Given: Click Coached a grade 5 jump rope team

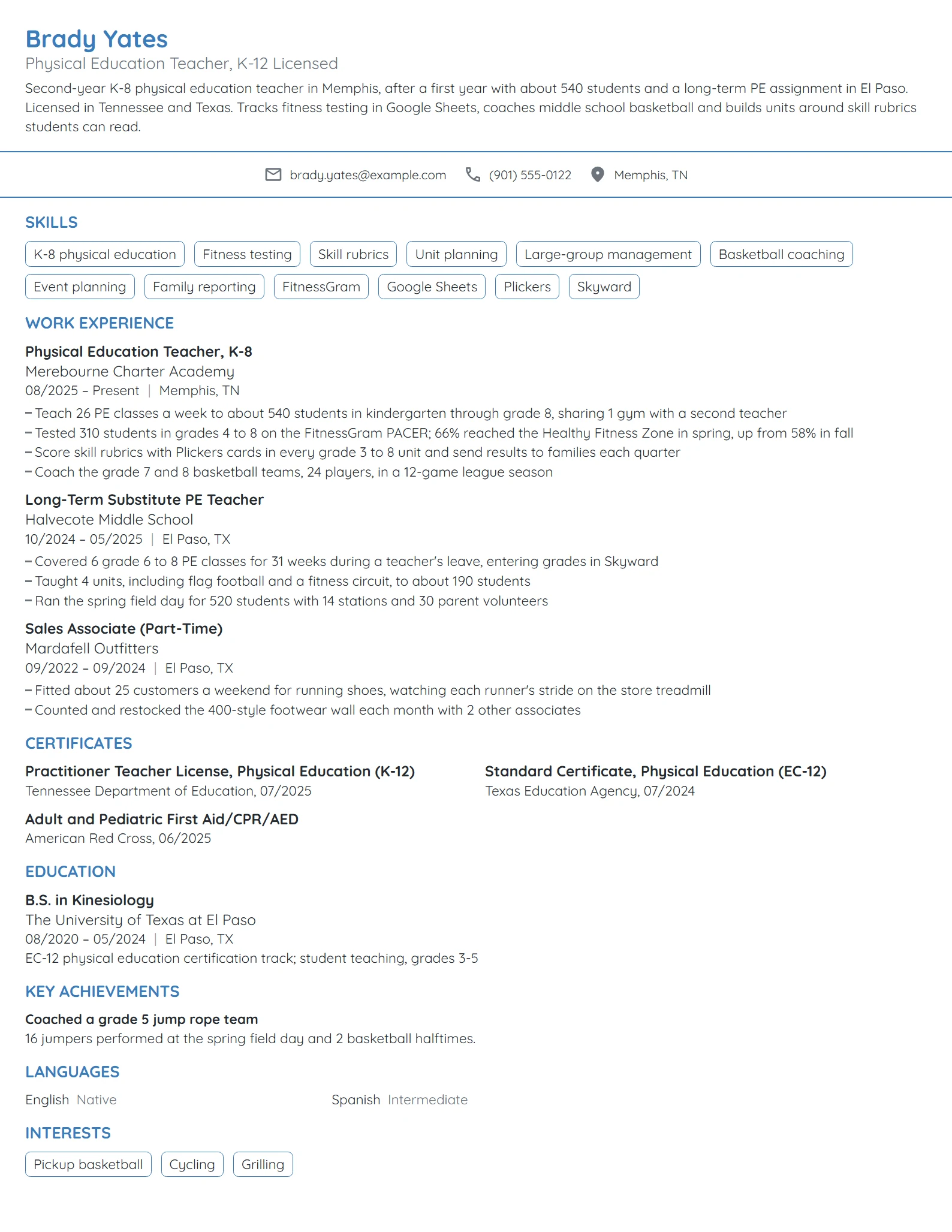Looking at the screenshot, I should (x=141, y=1019).
